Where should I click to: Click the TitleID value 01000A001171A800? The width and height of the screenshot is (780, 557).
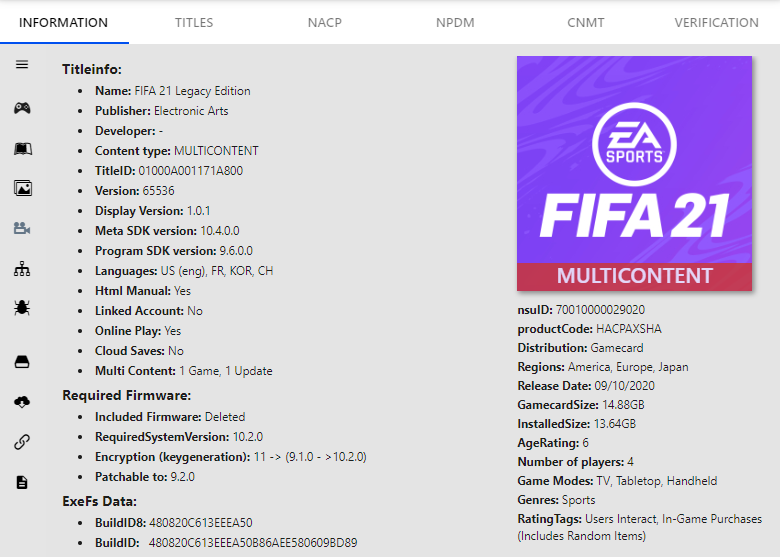(191, 171)
